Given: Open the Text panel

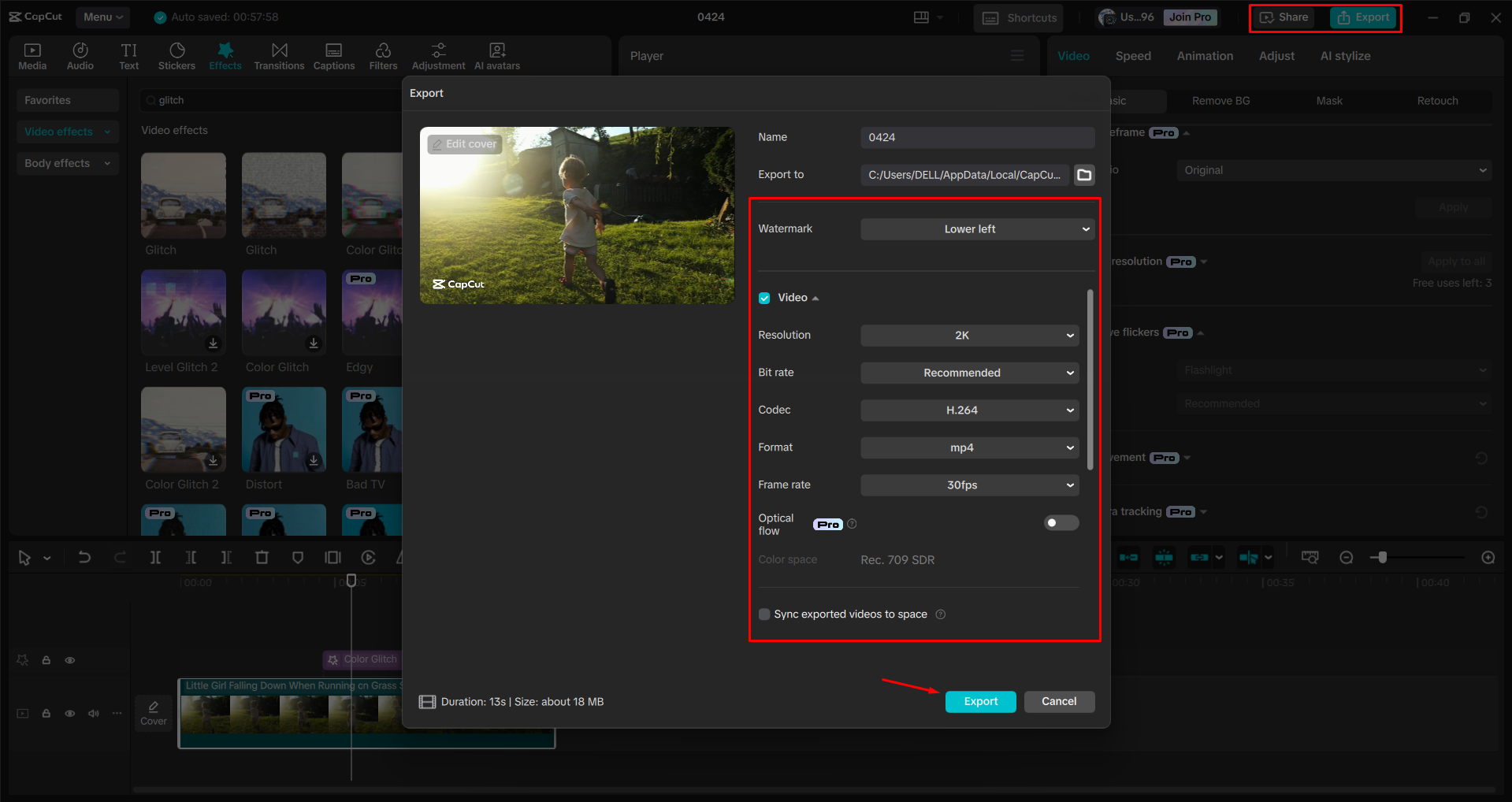Looking at the screenshot, I should click(x=129, y=57).
